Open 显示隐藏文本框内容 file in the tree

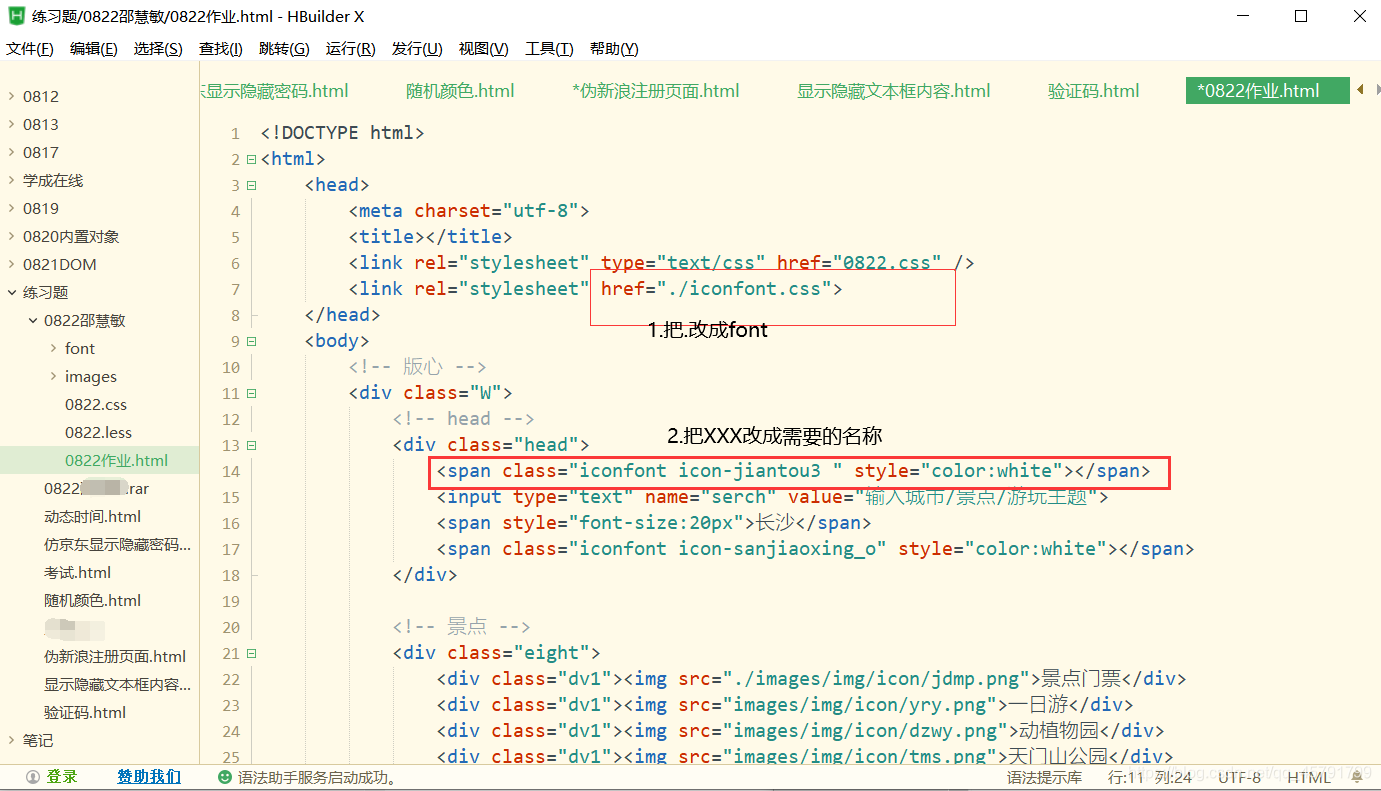pos(117,685)
